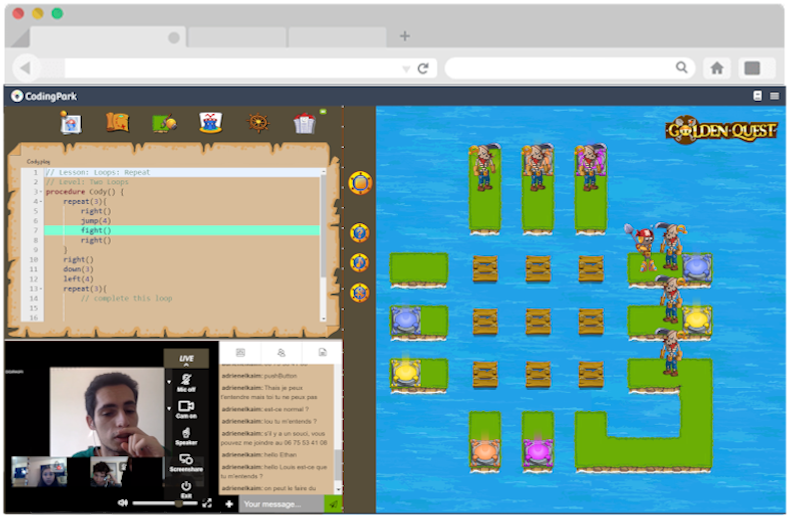
Task: Click the complete this loop comment
Action: point(126,298)
